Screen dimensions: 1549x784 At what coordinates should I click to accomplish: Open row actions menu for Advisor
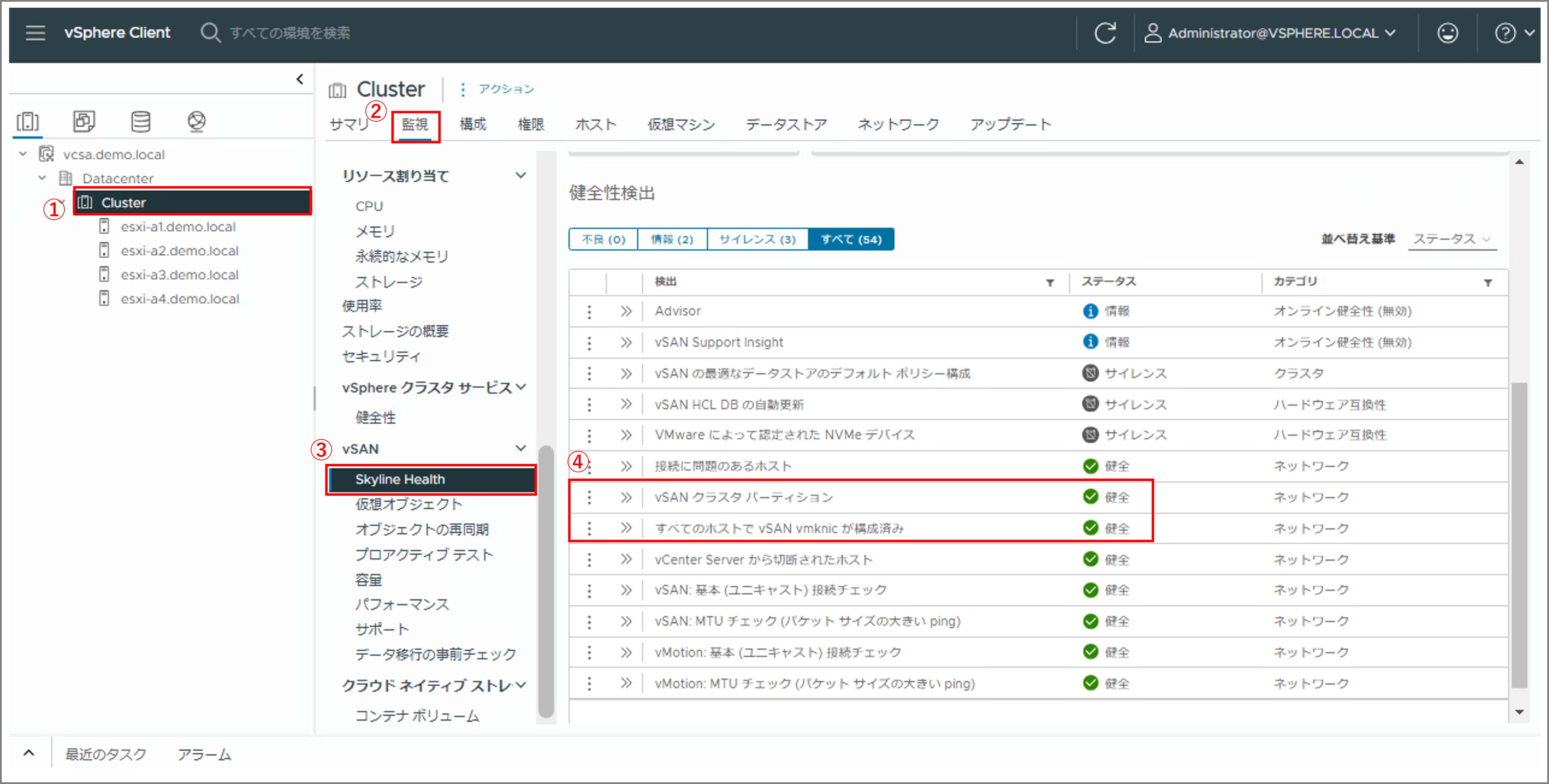pyautogui.click(x=589, y=311)
